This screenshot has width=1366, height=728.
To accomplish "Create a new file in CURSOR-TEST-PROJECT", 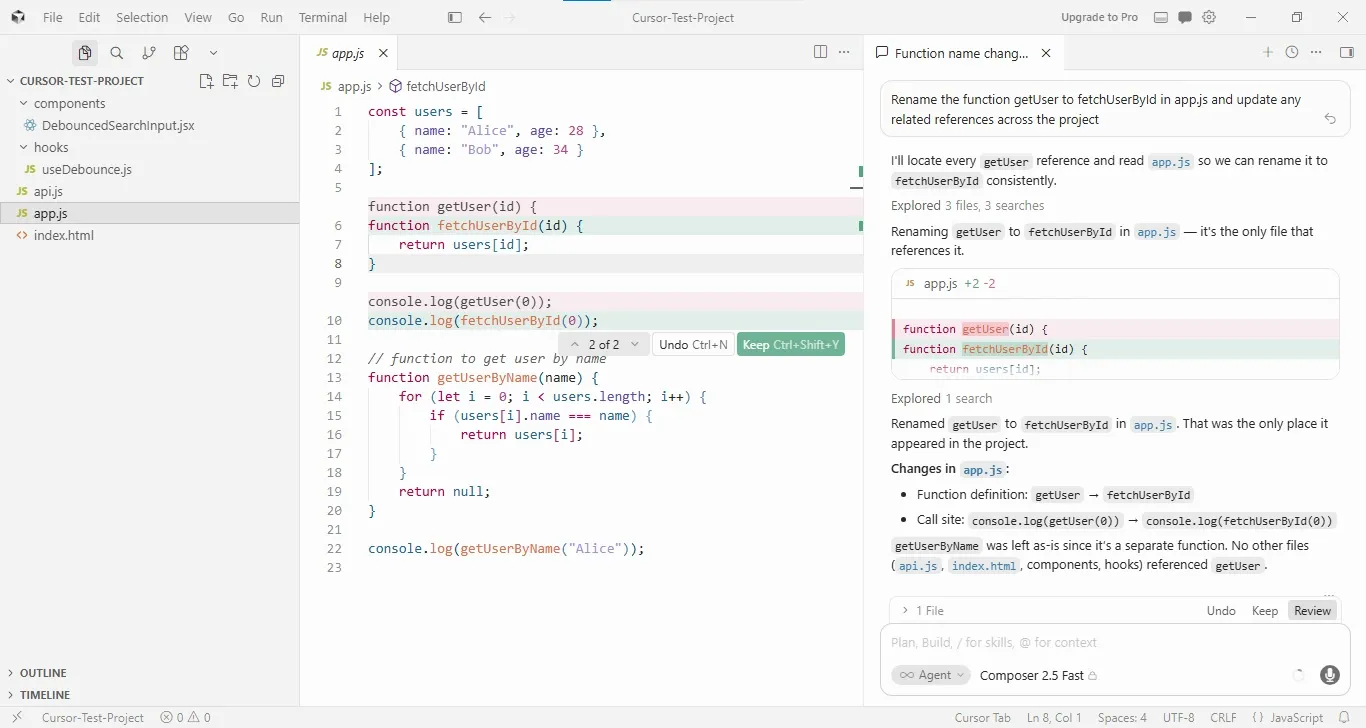I will (x=206, y=81).
